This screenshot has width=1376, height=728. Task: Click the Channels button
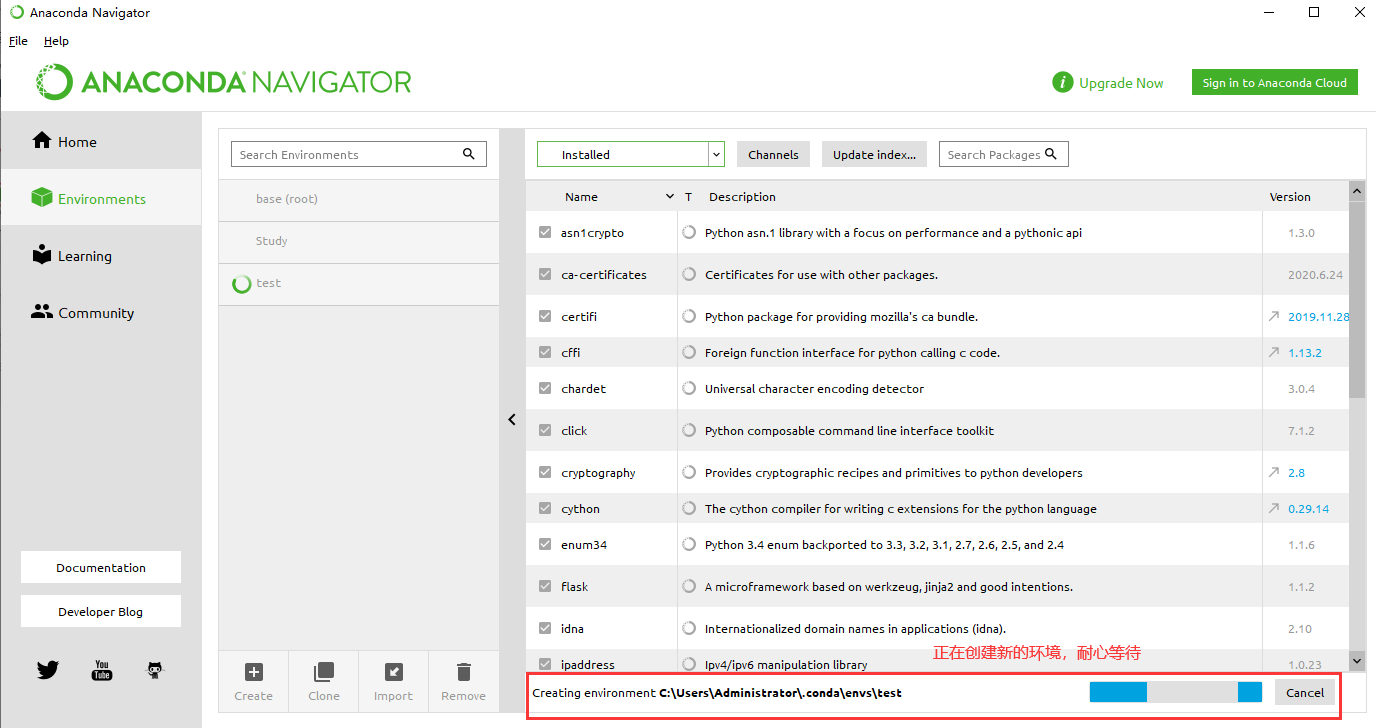(773, 154)
